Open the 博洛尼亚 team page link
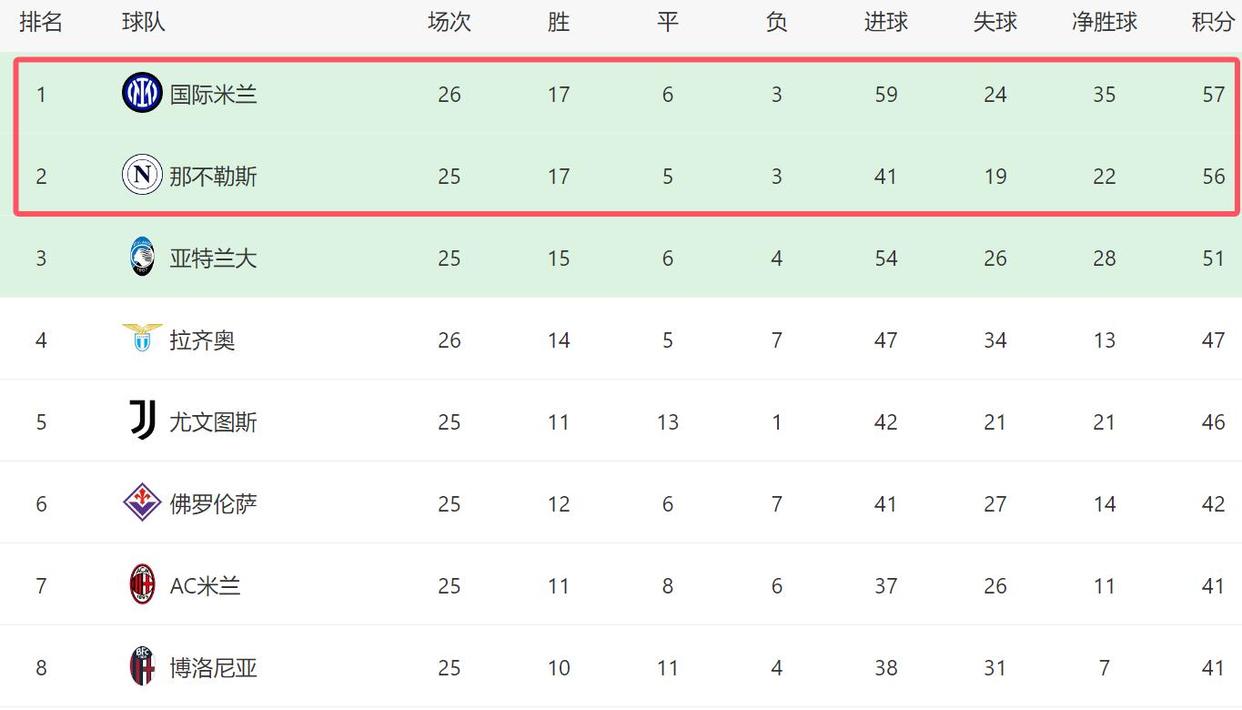Screen dimensions: 1242x710 [x=213, y=667]
